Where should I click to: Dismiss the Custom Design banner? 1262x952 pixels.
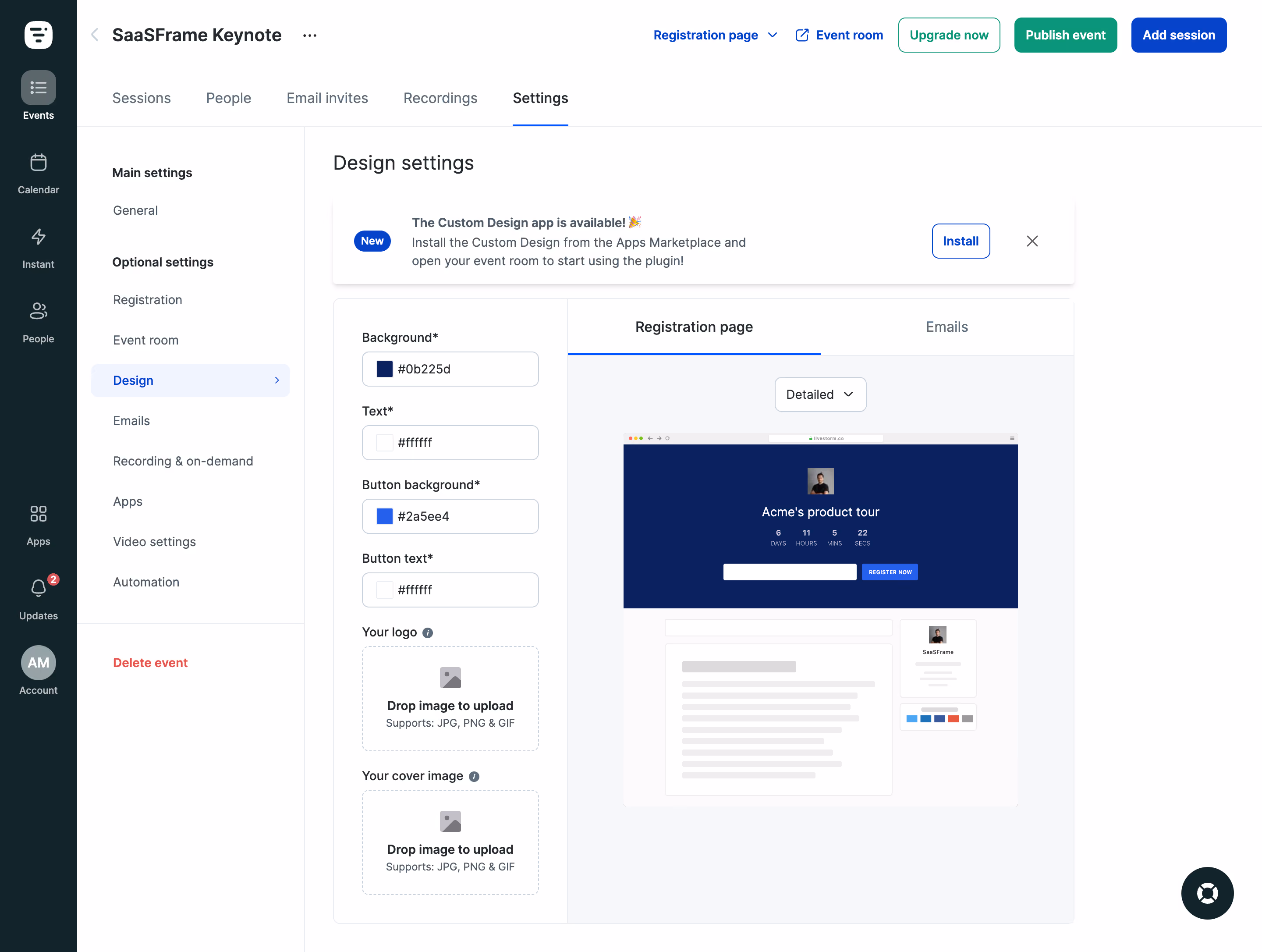click(x=1032, y=241)
